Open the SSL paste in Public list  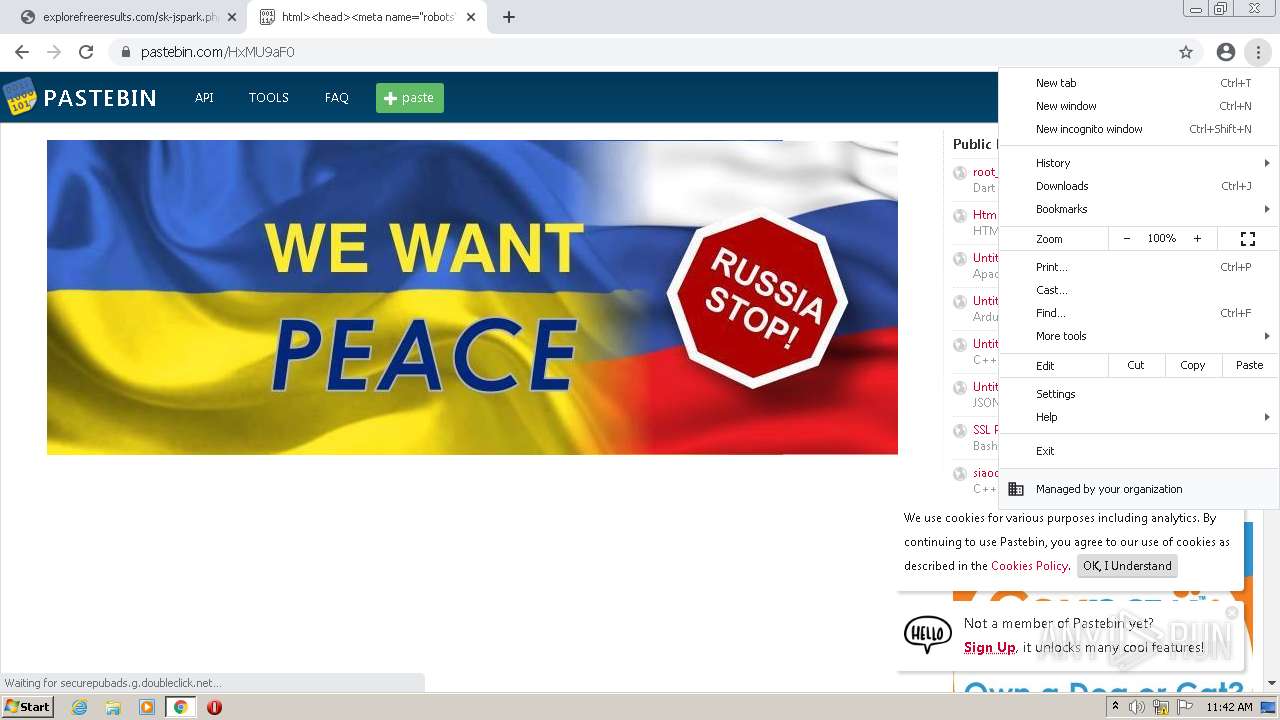pos(985,430)
